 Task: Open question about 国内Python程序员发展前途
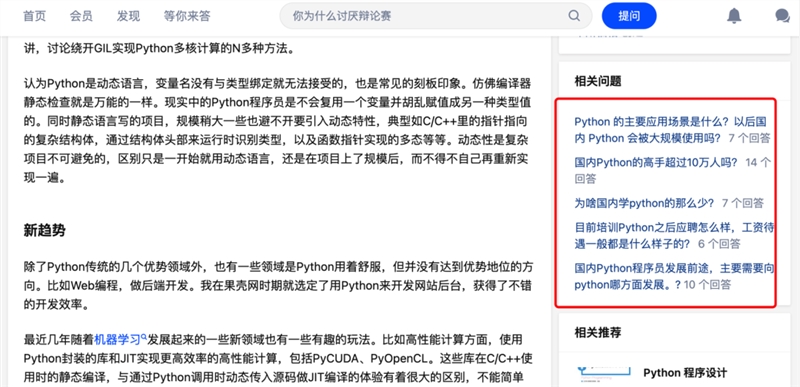click(674, 276)
